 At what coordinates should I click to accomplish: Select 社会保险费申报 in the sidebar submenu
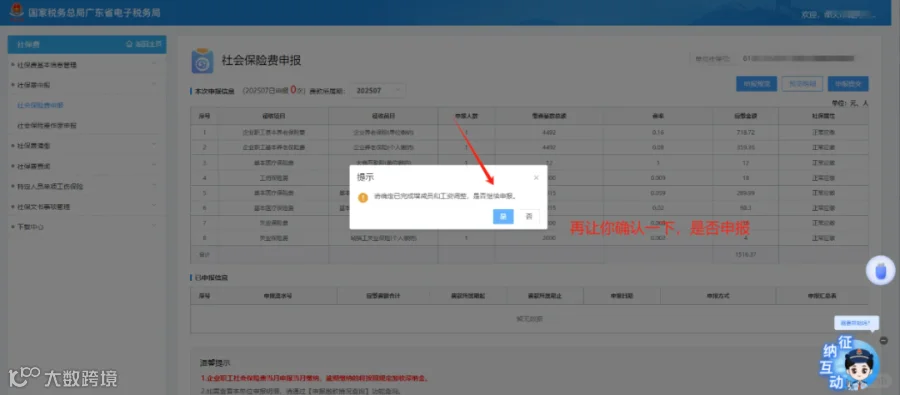(x=40, y=105)
